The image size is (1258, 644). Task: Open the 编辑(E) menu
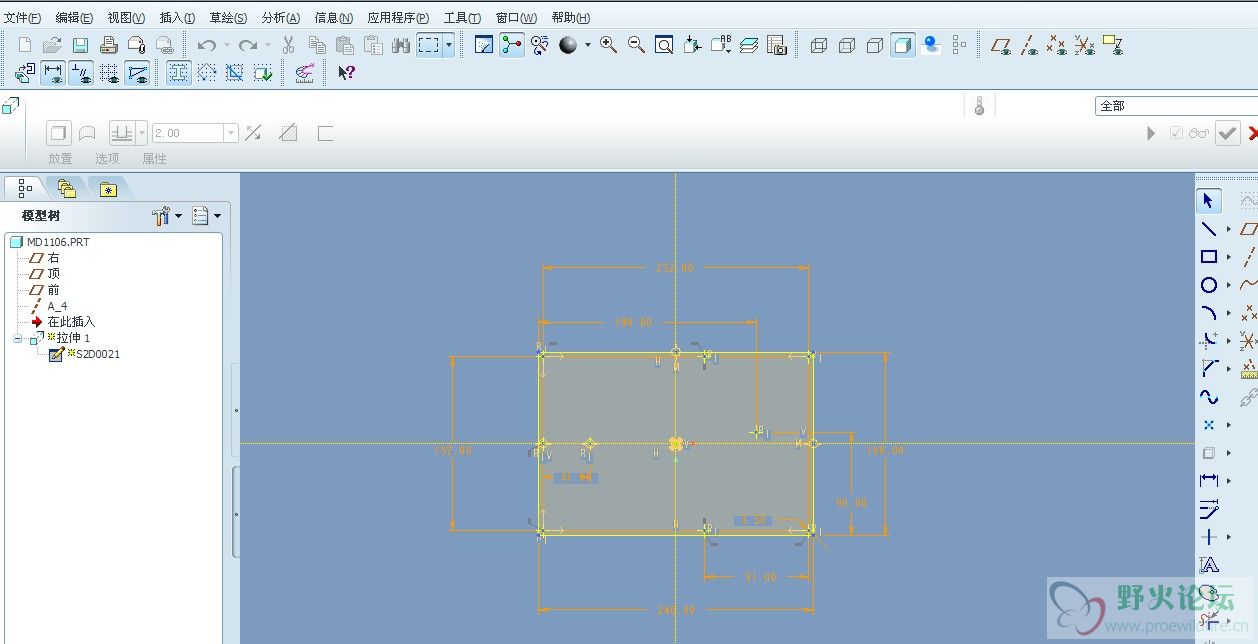click(x=74, y=17)
